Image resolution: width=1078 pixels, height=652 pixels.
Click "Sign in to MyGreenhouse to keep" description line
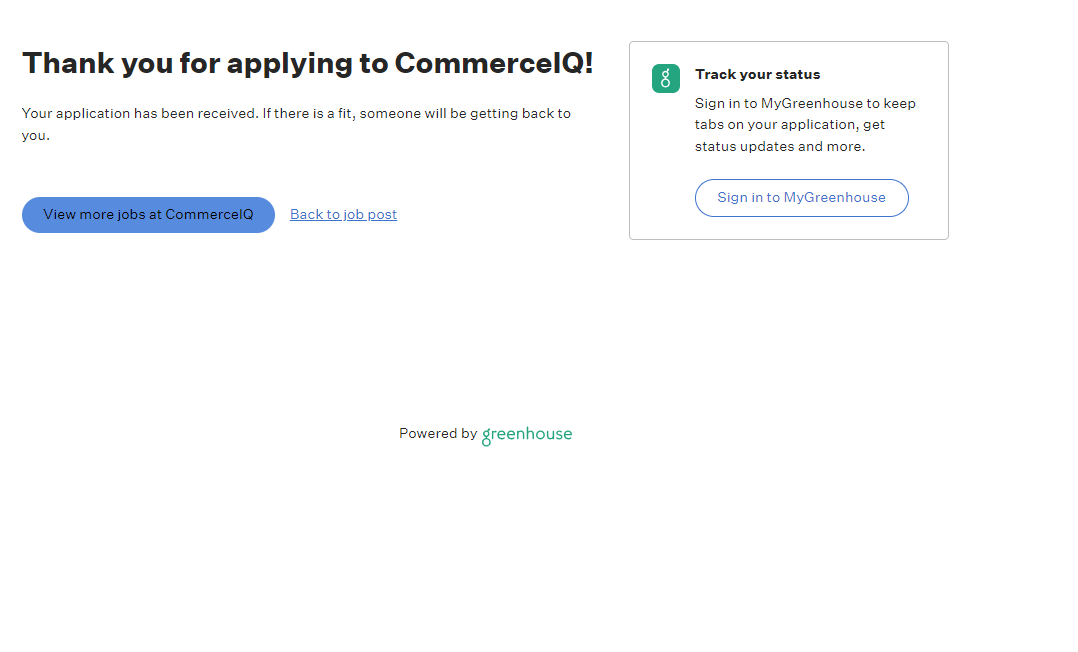(x=805, y=103)
